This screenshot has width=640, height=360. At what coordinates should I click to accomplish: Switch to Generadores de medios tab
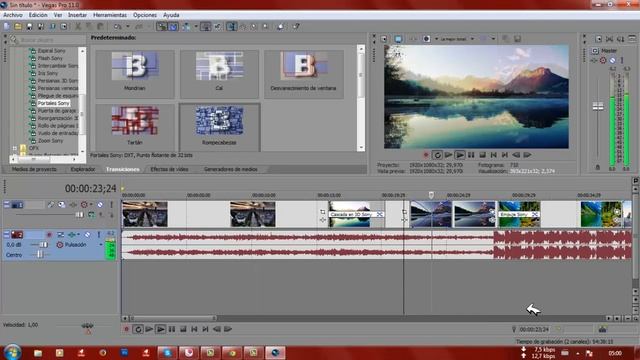pyautogui.click(x=231, y=169)
